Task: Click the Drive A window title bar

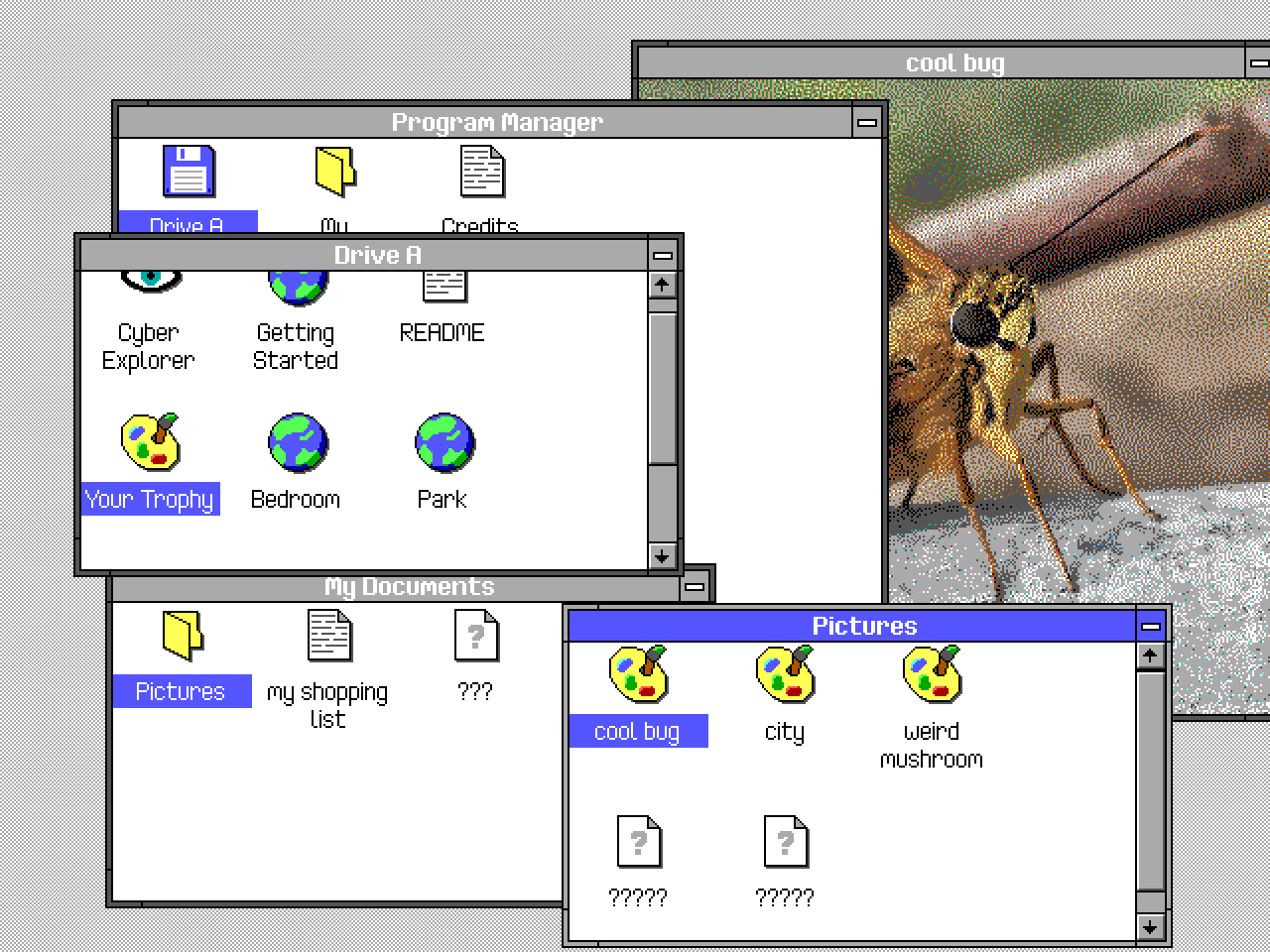Action: [x=363, y=255]
